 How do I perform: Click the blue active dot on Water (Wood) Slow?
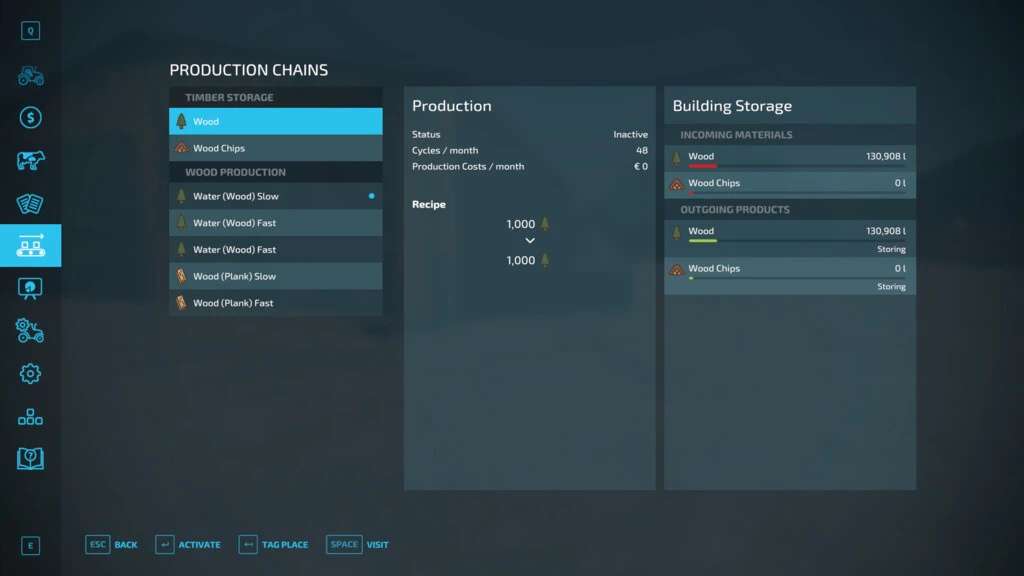[x=371, y=196]
